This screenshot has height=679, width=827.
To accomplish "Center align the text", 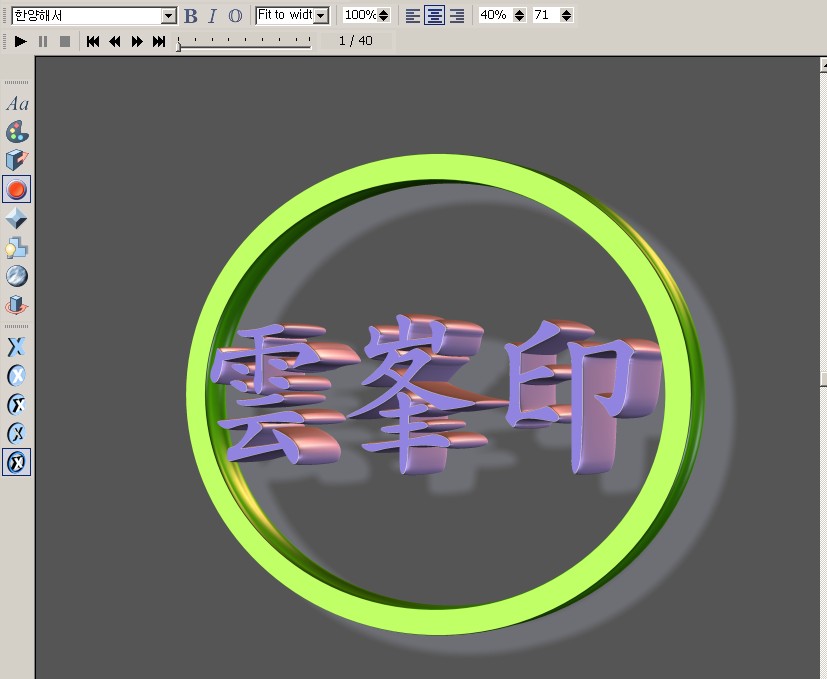I will [x=435, y=15].
